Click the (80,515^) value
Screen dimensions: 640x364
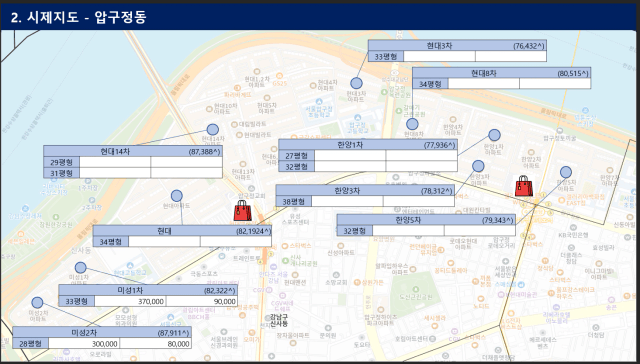tap(573, 74)
